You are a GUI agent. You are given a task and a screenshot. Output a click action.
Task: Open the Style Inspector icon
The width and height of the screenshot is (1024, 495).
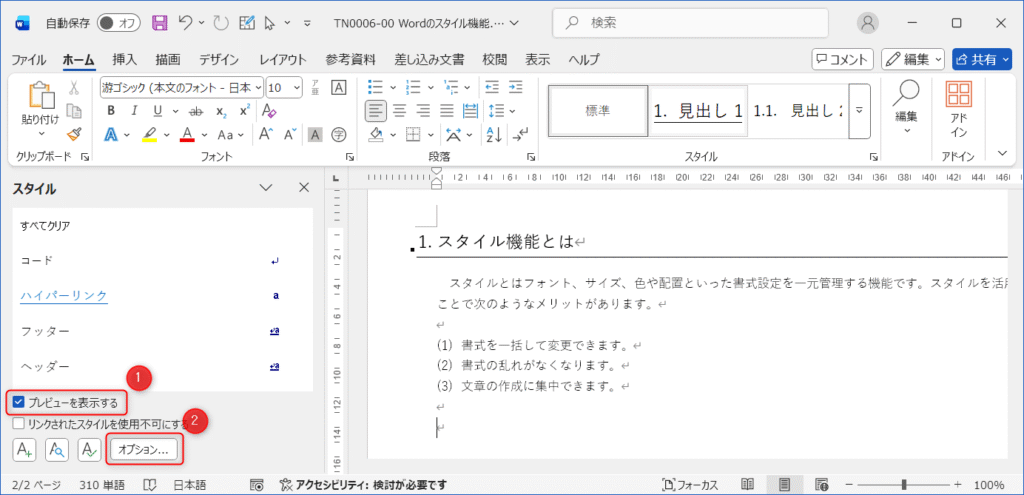pos(57,450)
